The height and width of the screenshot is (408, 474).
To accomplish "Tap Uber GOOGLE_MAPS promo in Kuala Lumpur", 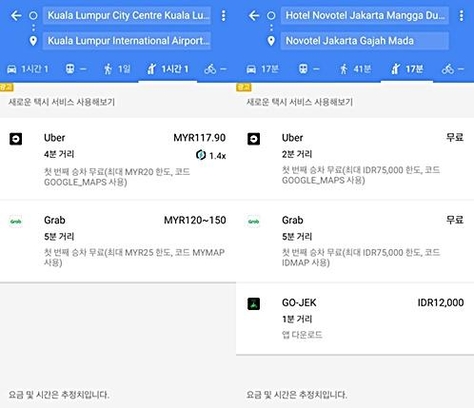I will pos(117,177).
